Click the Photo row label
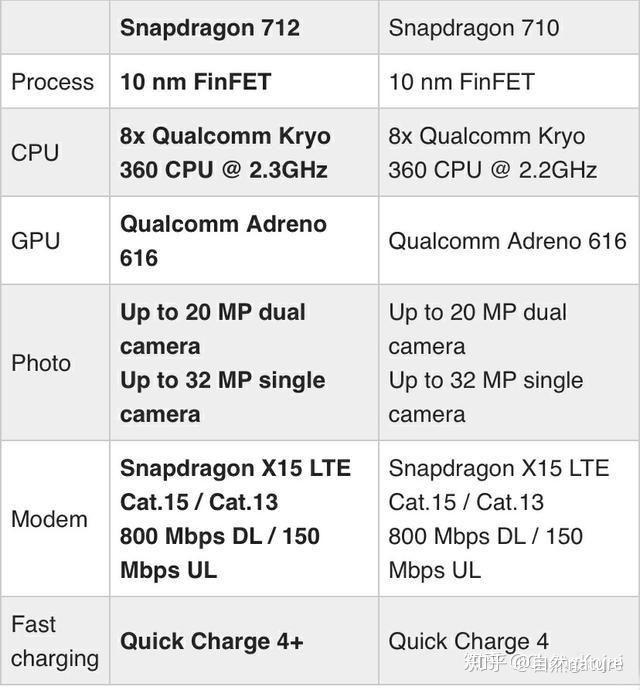The height and width of the screenshot is (690, 640). [41, 363]
